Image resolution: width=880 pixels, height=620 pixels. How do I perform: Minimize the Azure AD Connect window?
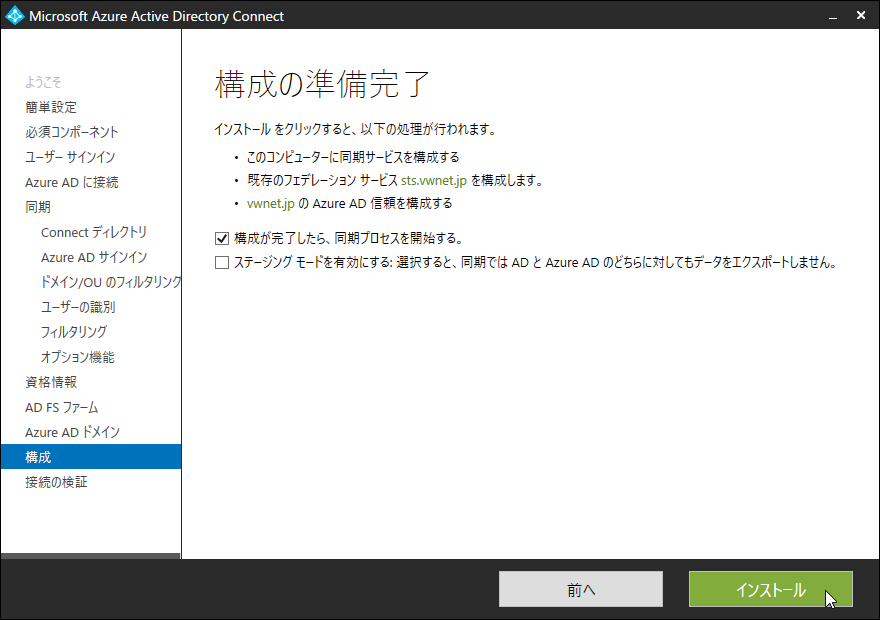pos(833,16)
